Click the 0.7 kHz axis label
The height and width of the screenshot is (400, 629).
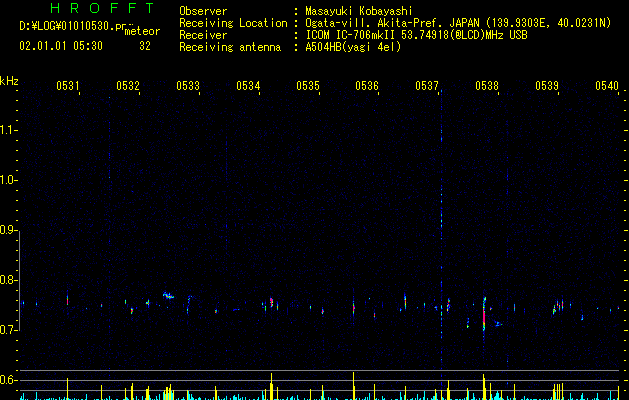point(8,330)
